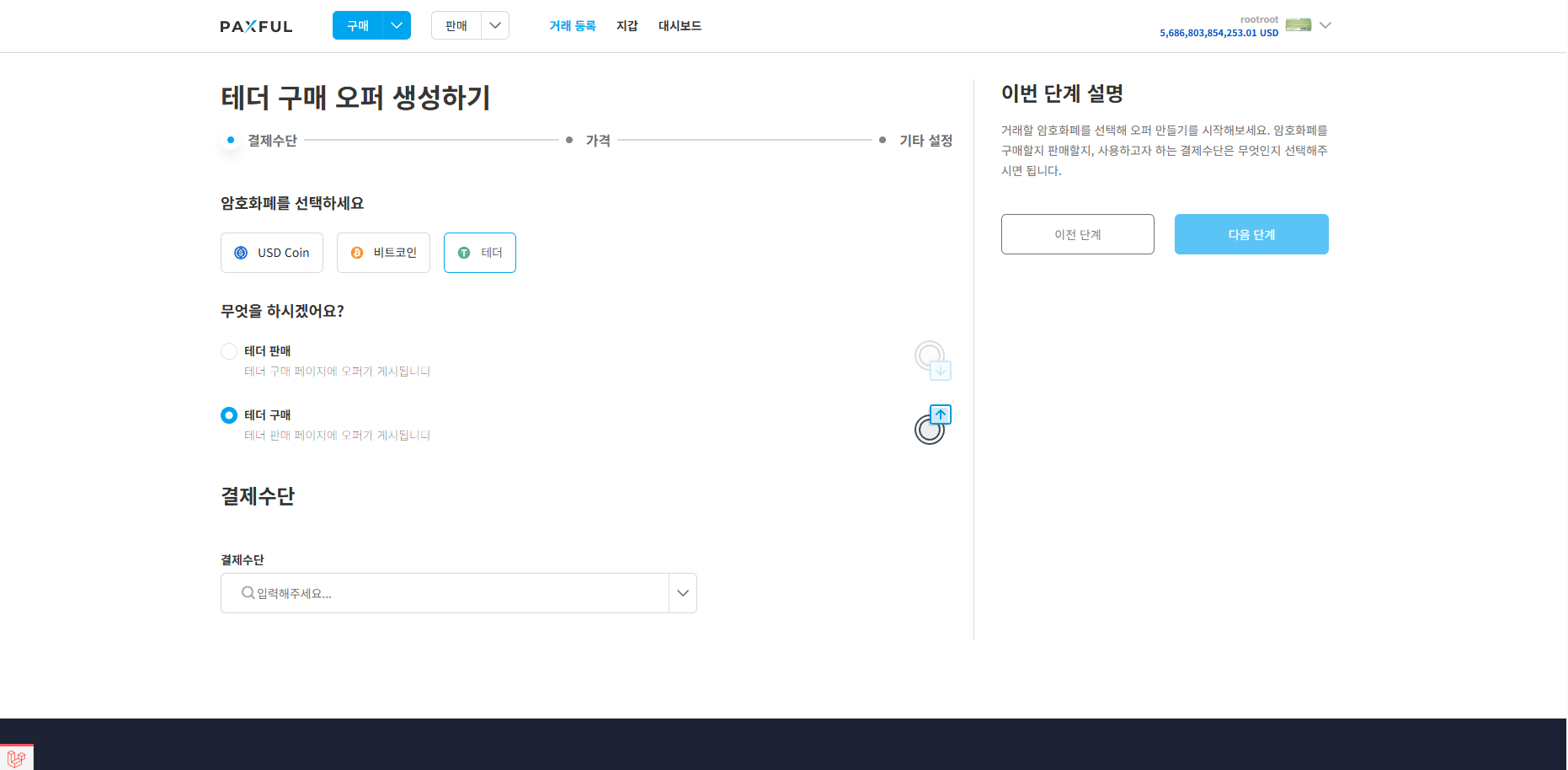Click the 이전 단계 button
Image resolution: width=1568 pixels, height=770 pixels.
point(1077,234)
